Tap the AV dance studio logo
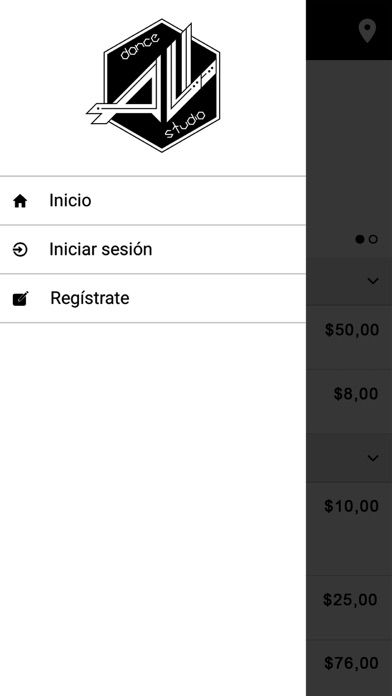 (x=154, y=85)
